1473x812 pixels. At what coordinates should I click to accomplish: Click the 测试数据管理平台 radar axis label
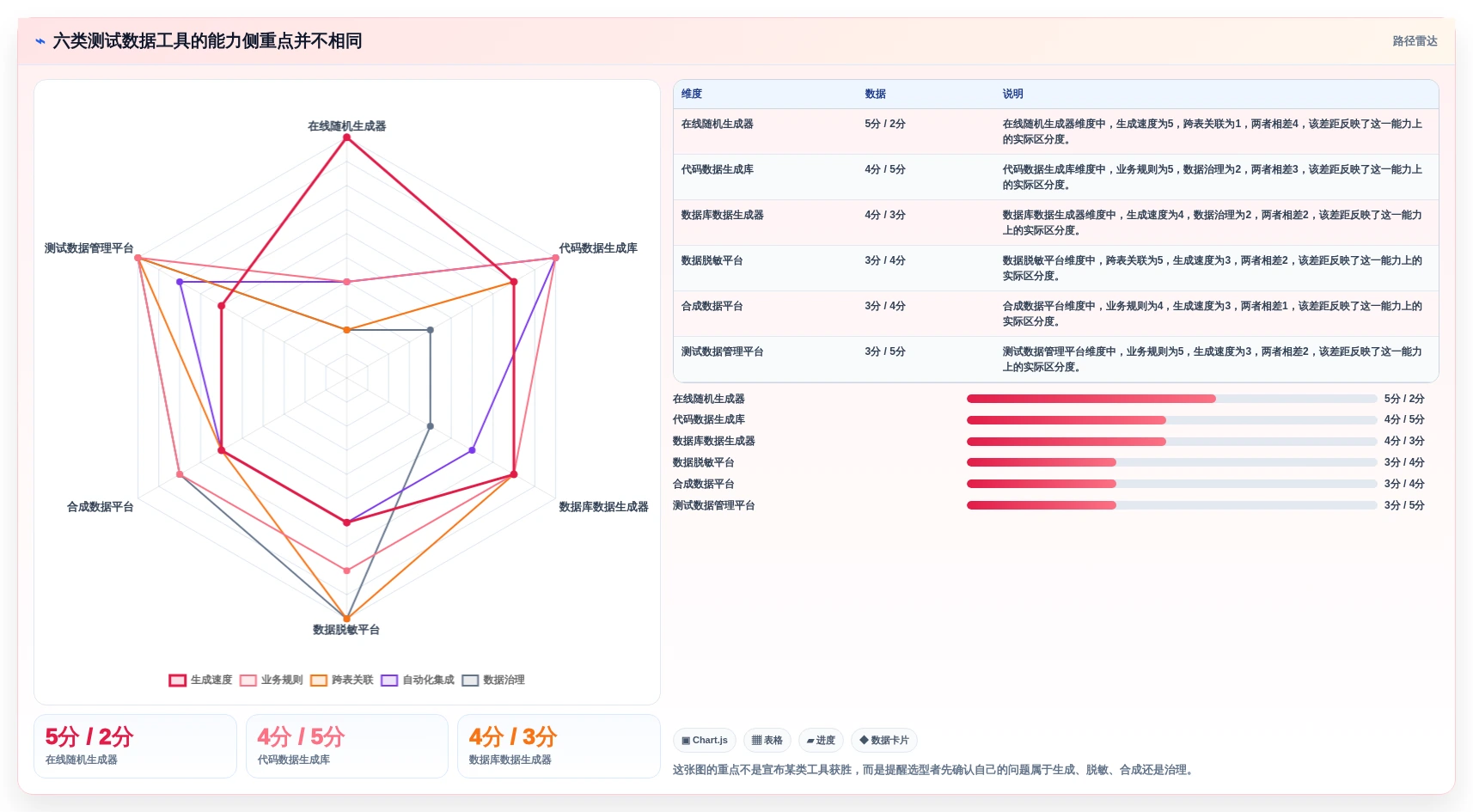point(89,248)
